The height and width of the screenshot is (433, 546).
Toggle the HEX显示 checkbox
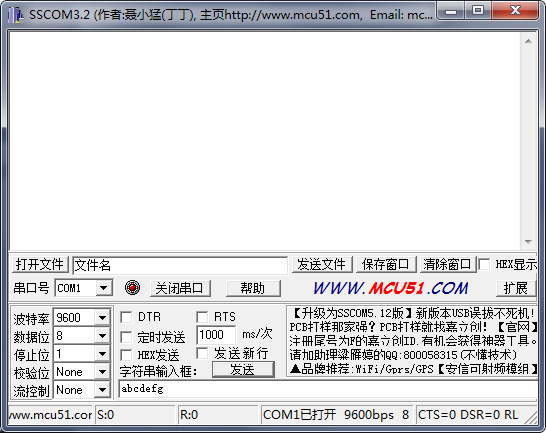484,264
